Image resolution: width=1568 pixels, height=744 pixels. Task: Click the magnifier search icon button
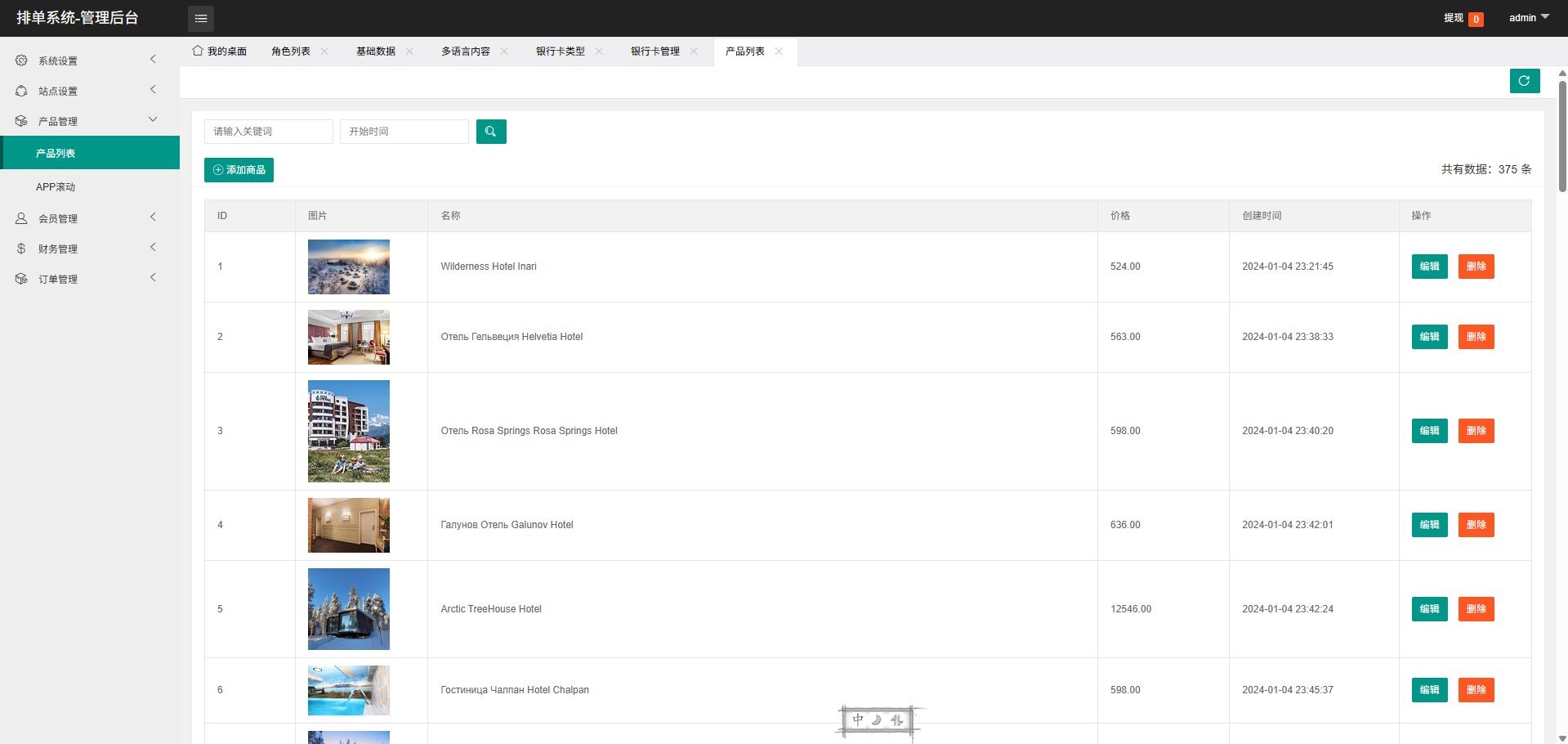coord(491,132)
